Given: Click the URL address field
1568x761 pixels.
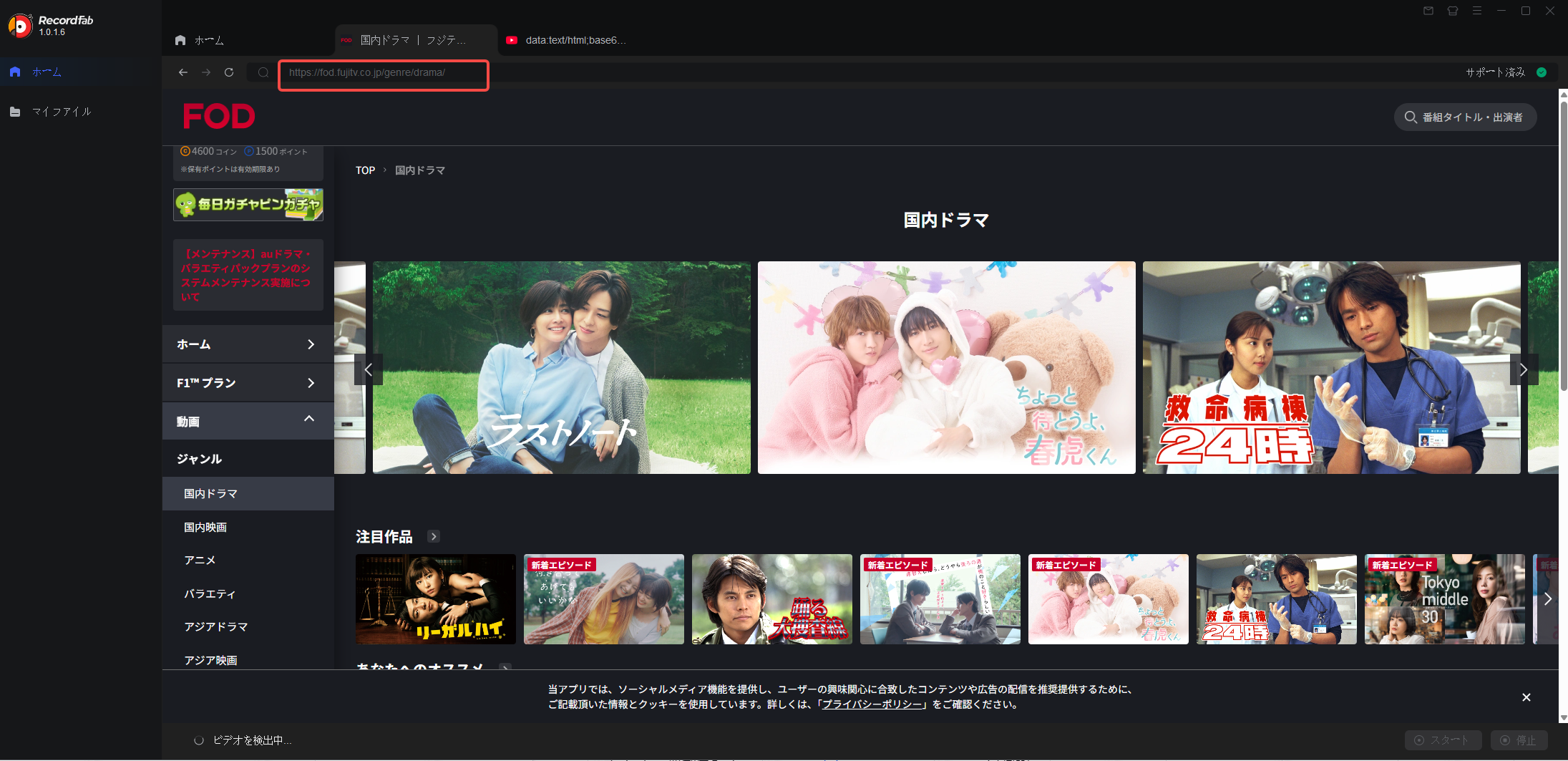Looking at the screenshot, I should coord(384,73).
